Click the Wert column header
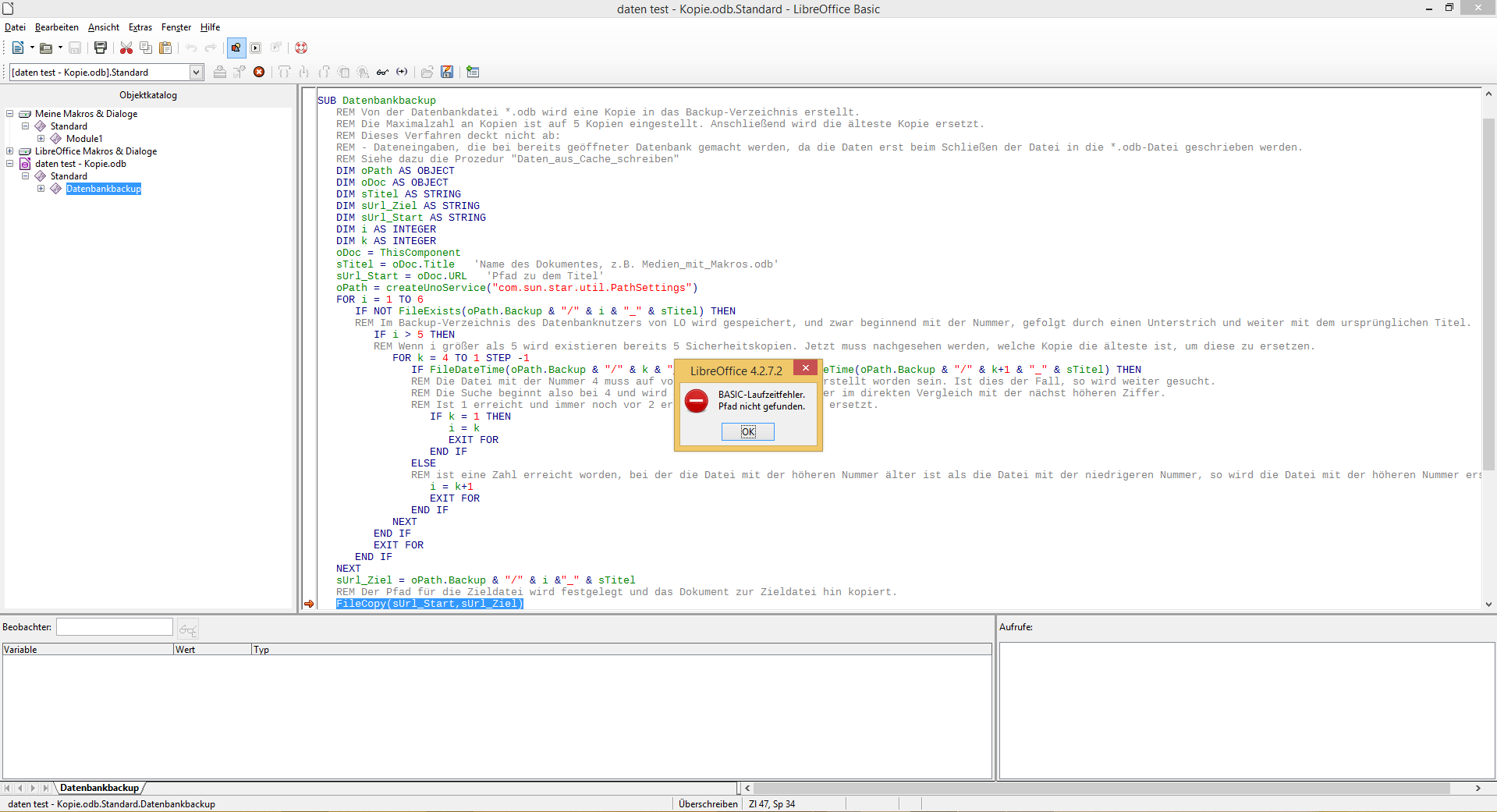The image size is (1497, 812). (x=212, y=649)
